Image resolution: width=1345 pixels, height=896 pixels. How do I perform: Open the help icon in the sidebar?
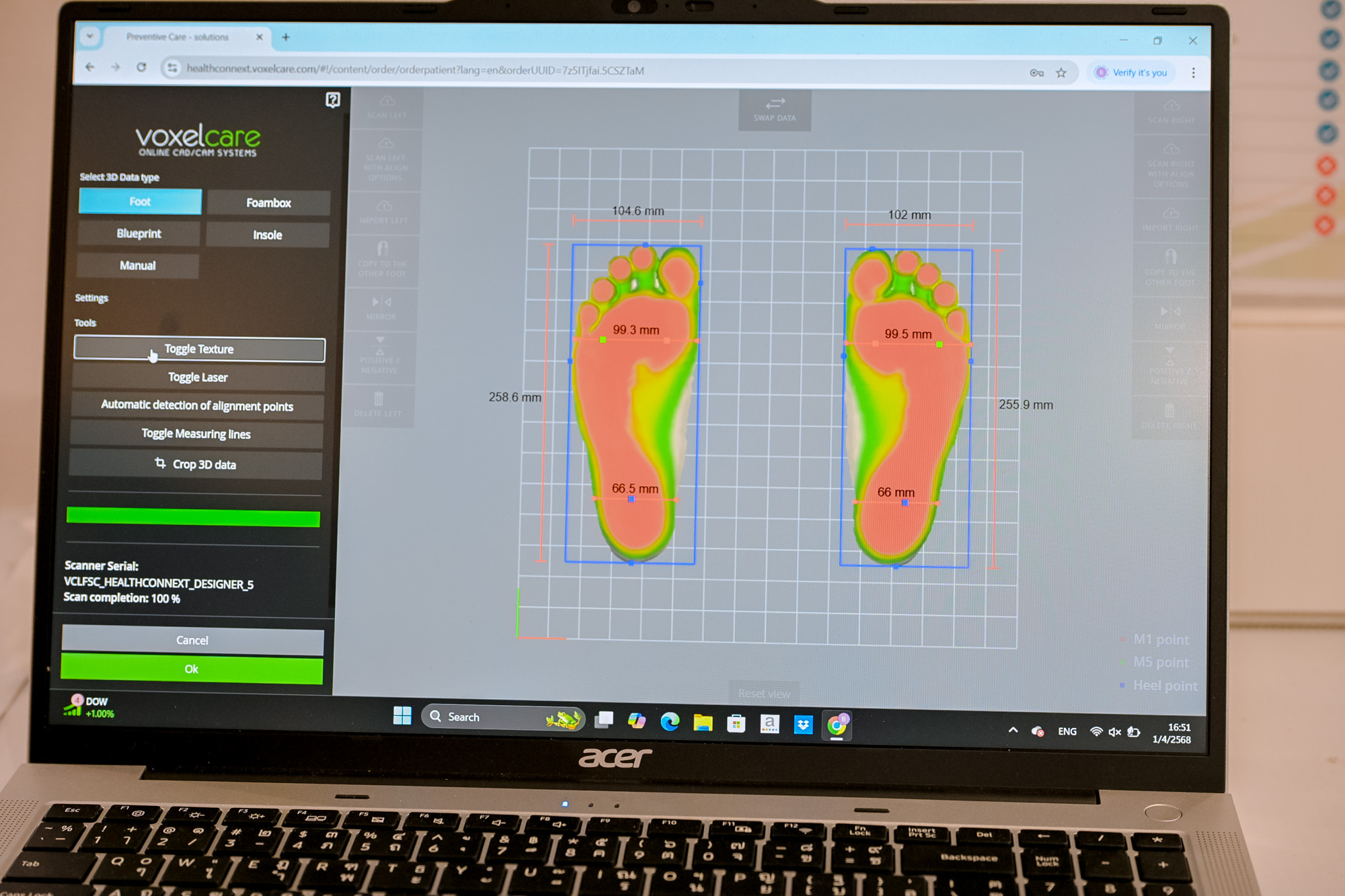coord(333,100)
